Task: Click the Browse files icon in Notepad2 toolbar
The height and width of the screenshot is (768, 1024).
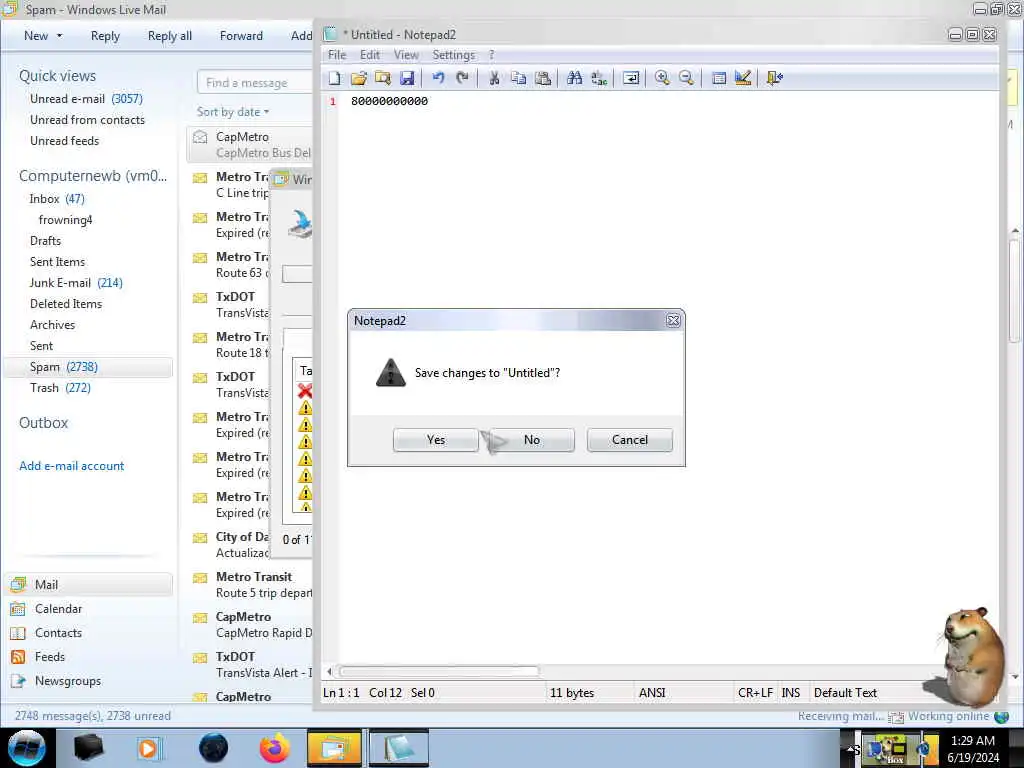Action: [383, 78]
